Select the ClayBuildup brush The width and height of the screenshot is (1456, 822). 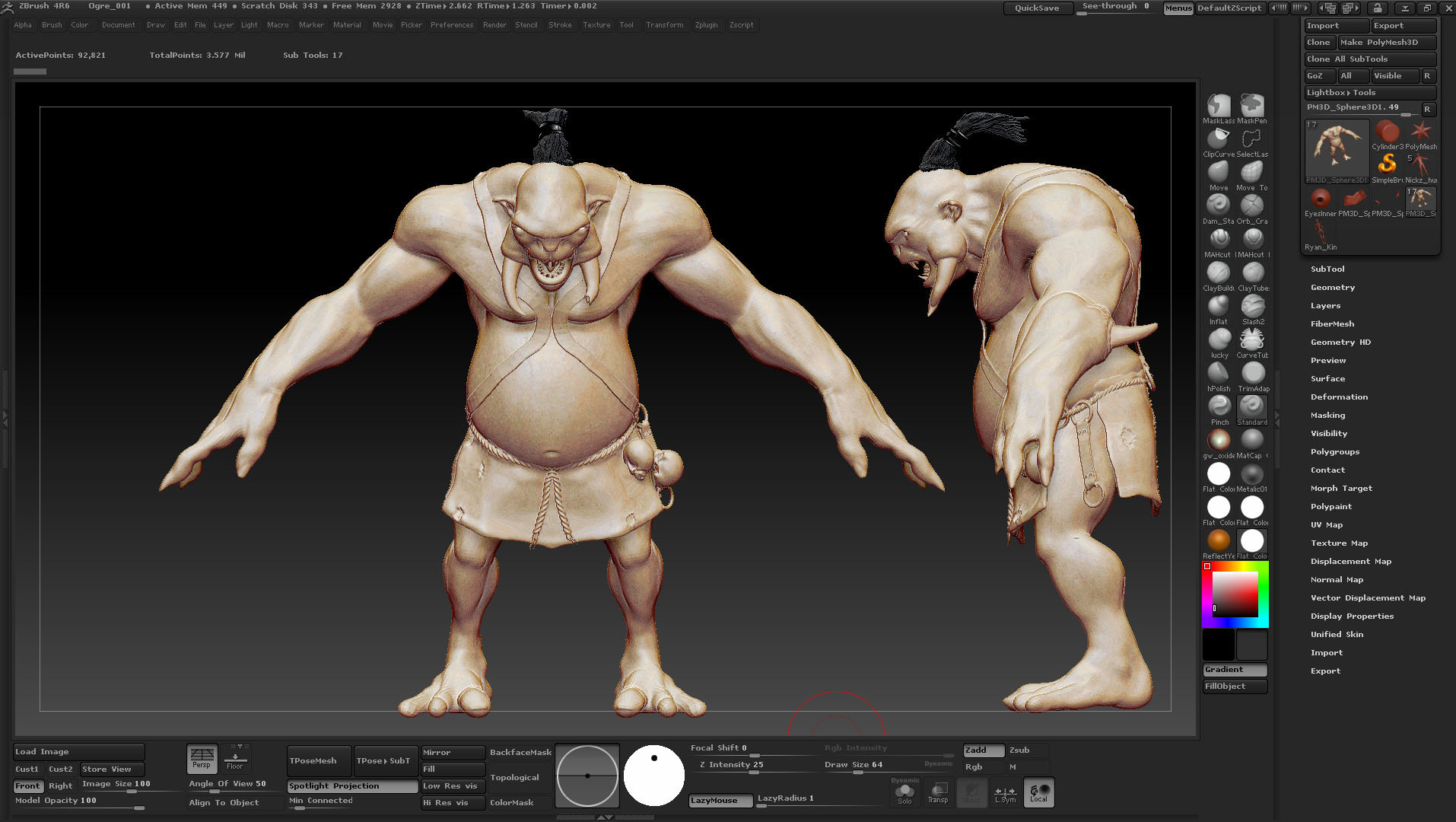[1218, 272]
